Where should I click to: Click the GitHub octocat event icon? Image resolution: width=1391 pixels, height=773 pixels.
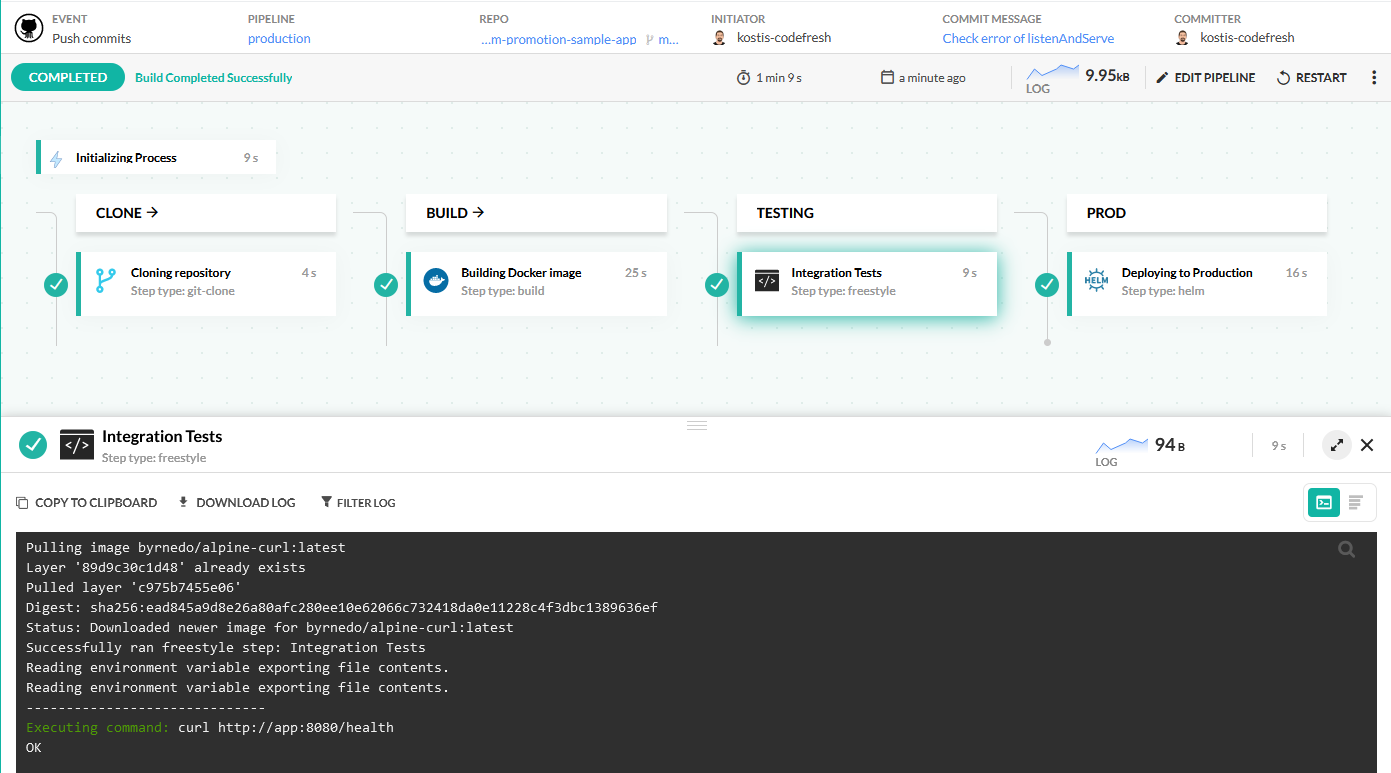tap(29, 28)
